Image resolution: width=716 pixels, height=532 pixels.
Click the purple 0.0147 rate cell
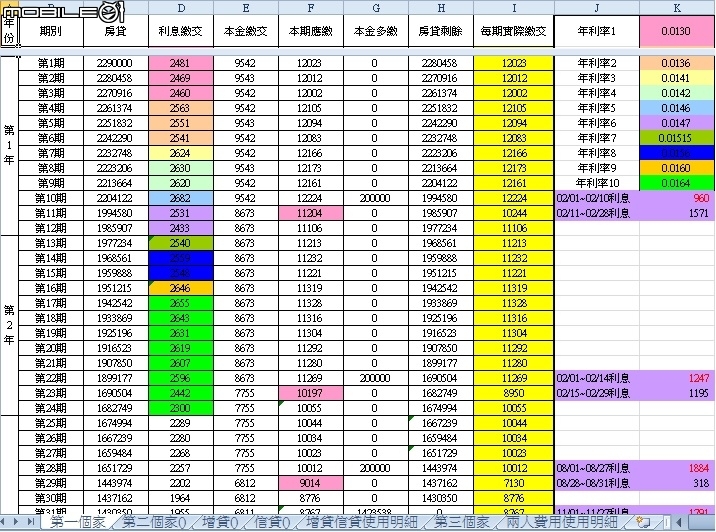point(677,123)
